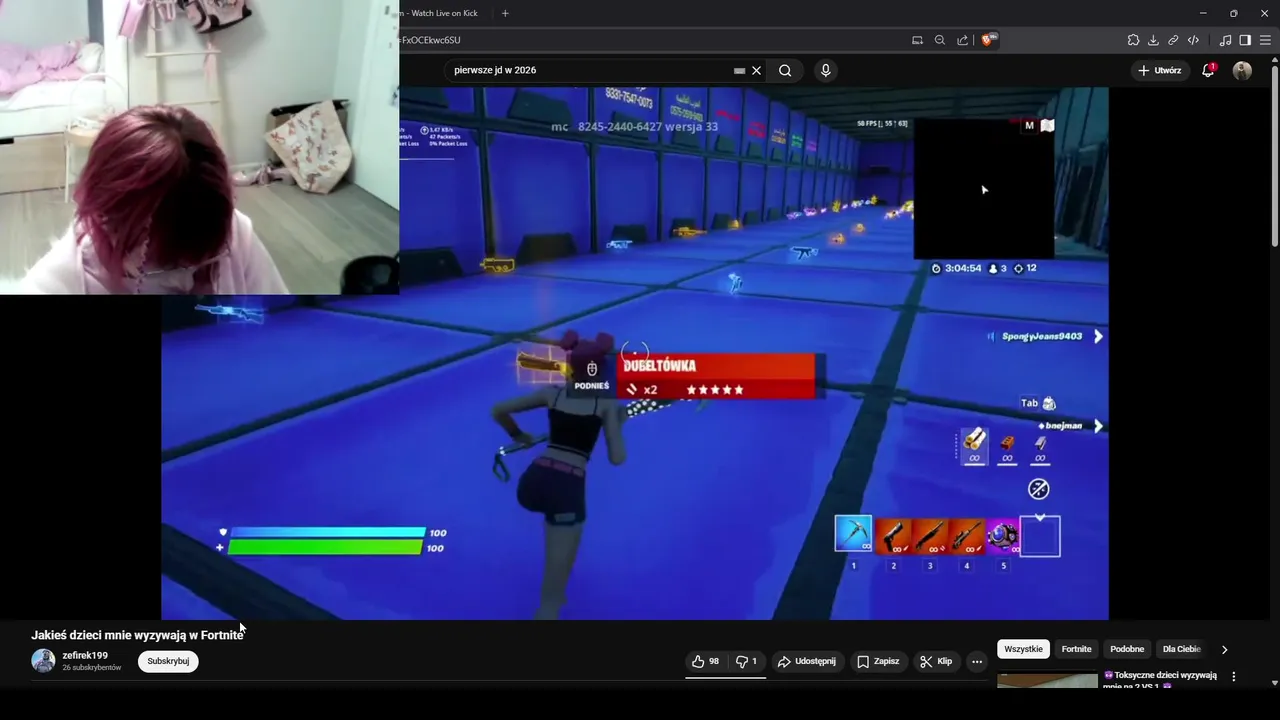Click the Udostępnij share button
The width and height of the screenshot is (1280, 720).
(x=807, y=661)
